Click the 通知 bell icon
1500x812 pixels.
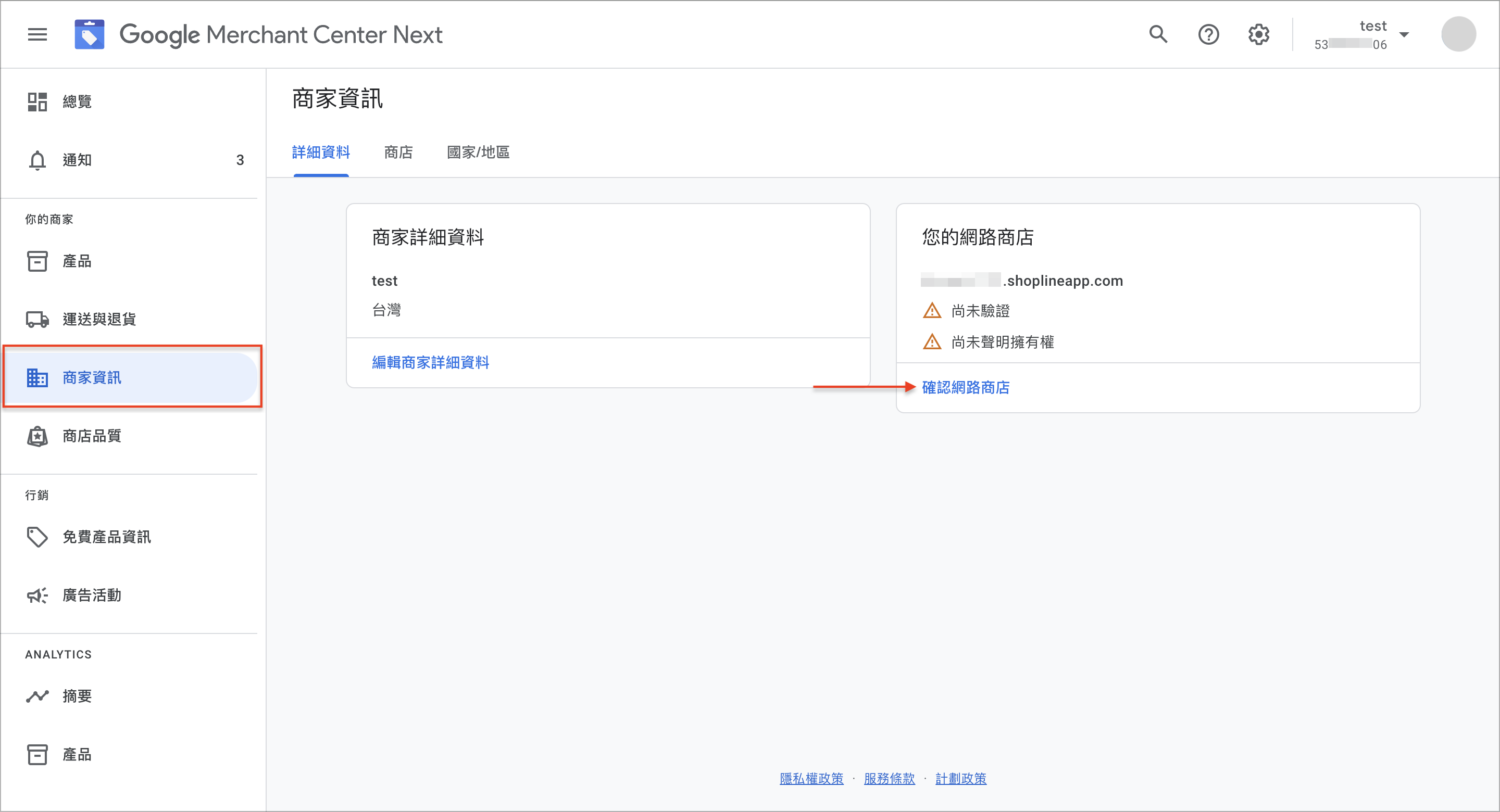37,160
